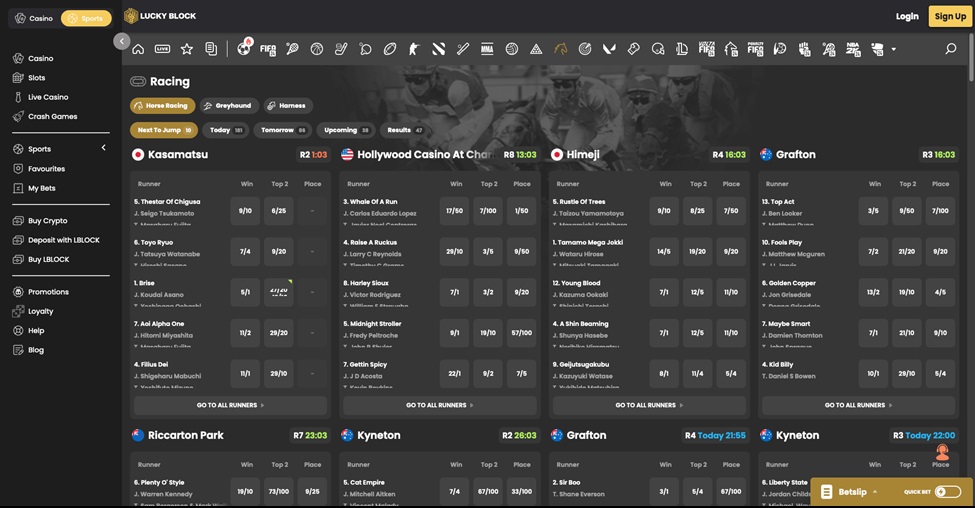Click the star favourites icon in sports bar
The image size is (975, 508).
(187, 49)
